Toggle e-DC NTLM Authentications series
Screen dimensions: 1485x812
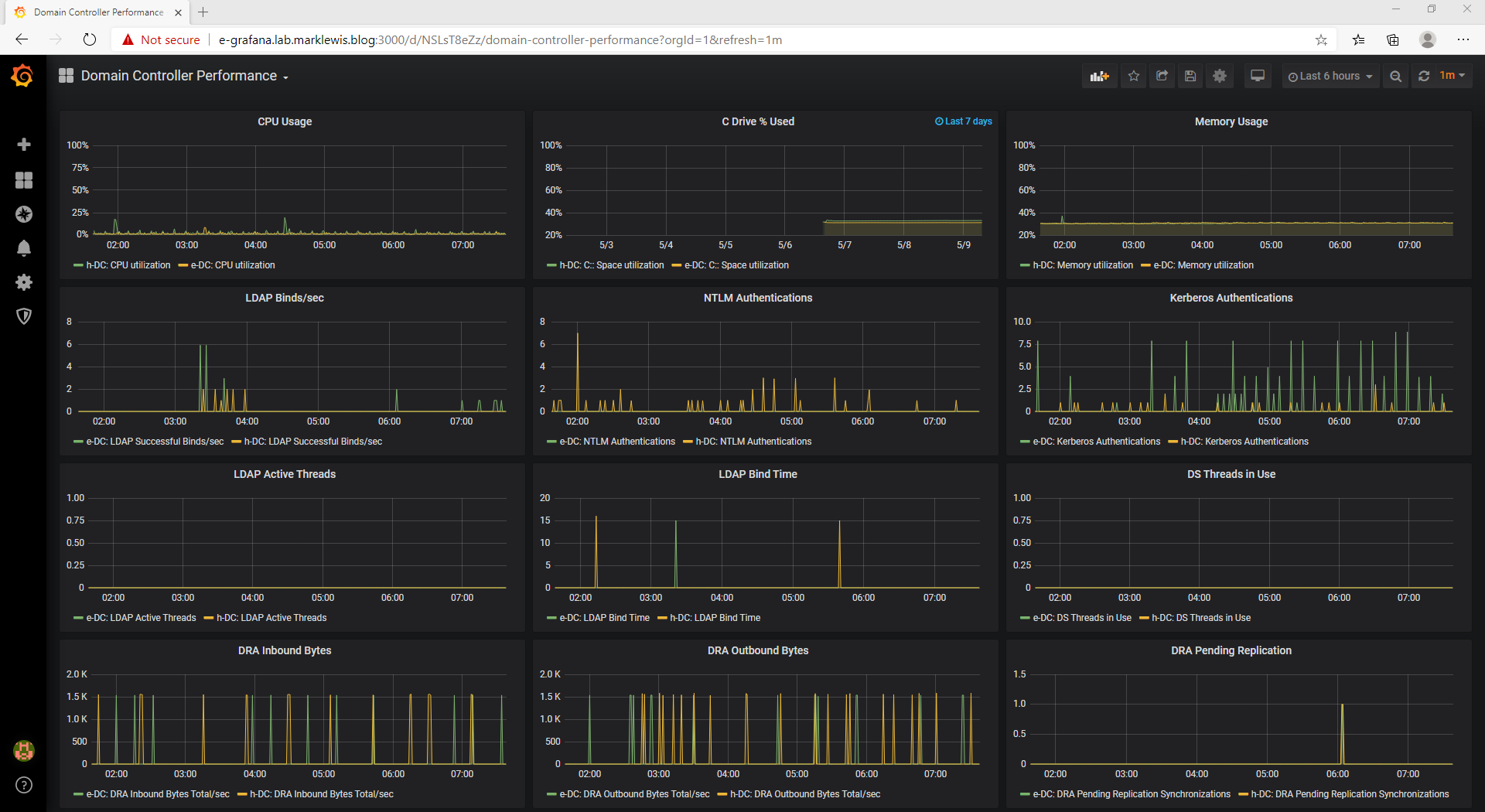[616, 441]
